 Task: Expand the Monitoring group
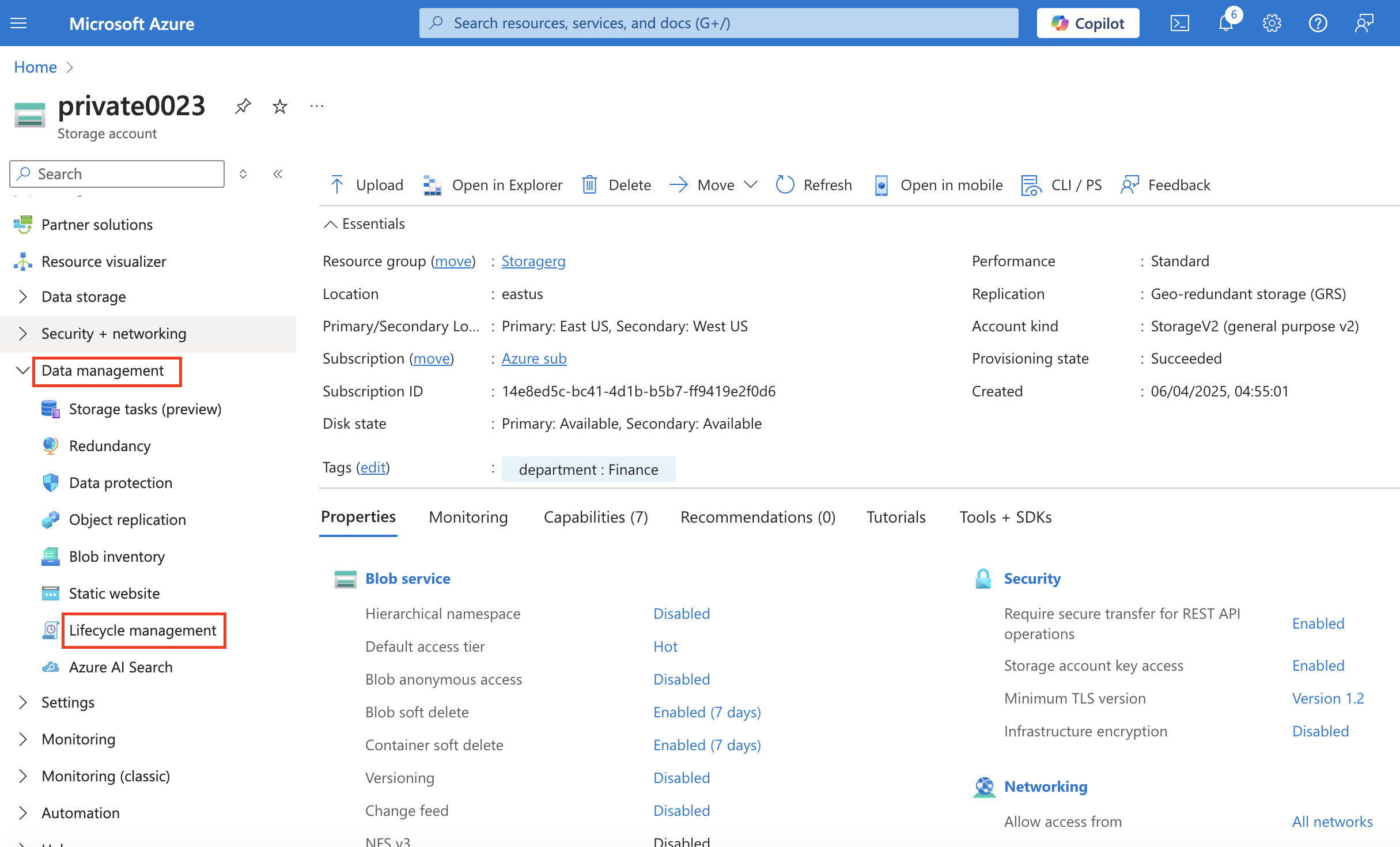tap(78, 739)
